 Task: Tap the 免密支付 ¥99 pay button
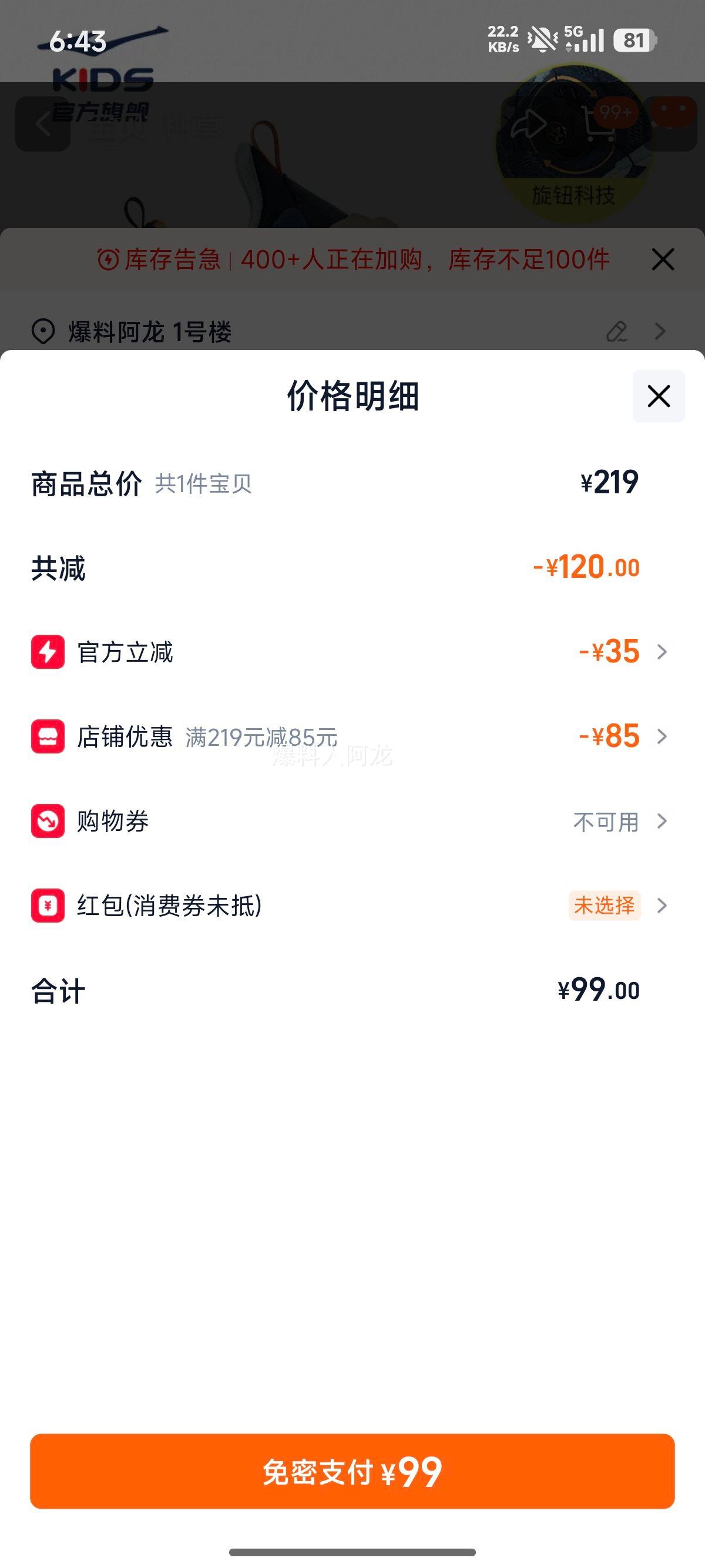pos(352,1471)
